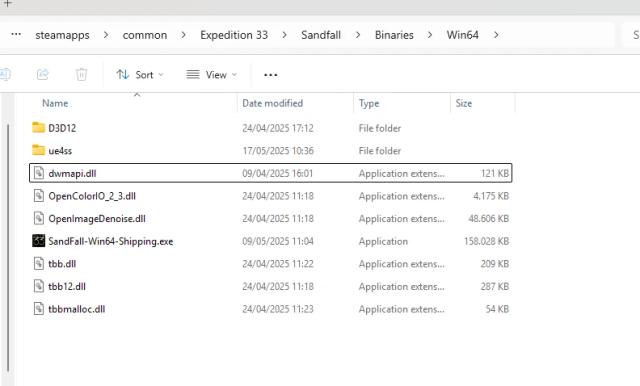Expand chevron after steamapps breadcrumb
Viewport: 640px width, 386px height.
(x=106, y=35)
